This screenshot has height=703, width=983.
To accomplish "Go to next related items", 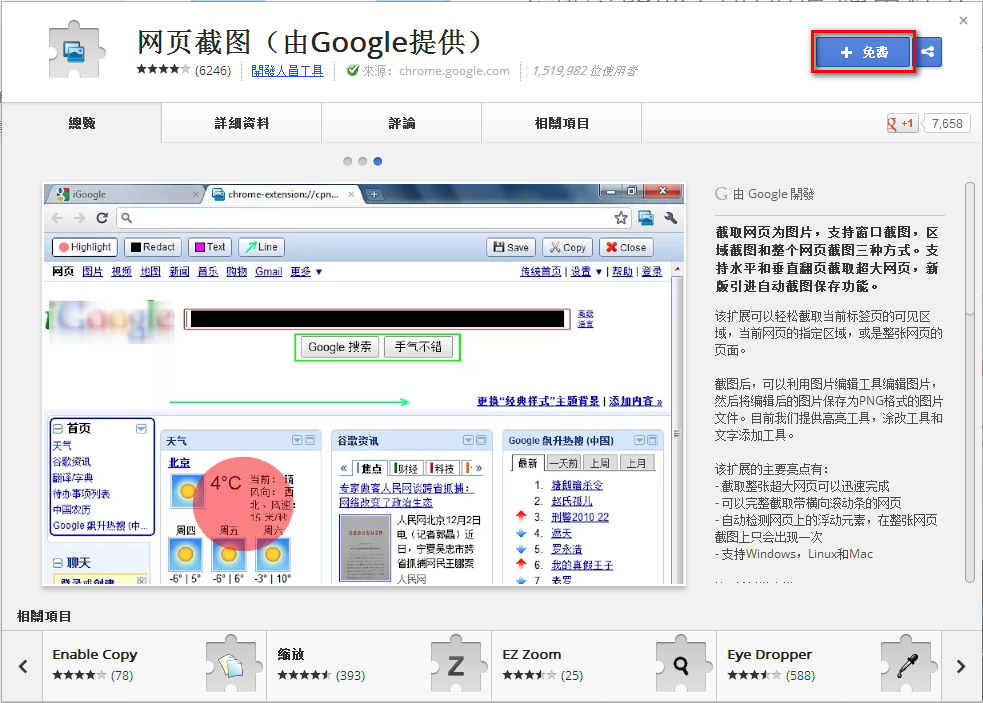I will (960, 666).
